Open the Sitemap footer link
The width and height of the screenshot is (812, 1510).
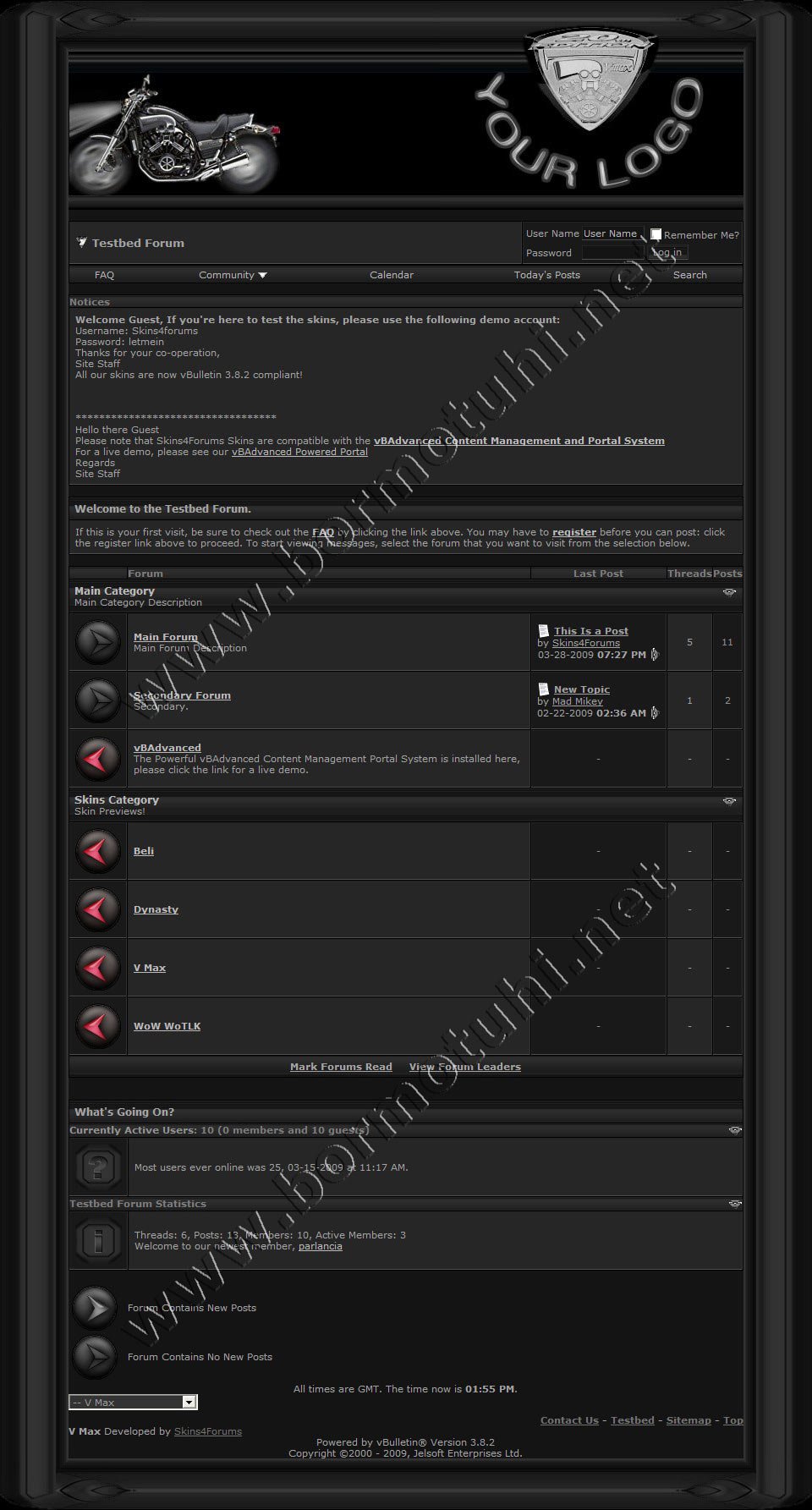pyautogui.click(x=689, y=1420)
